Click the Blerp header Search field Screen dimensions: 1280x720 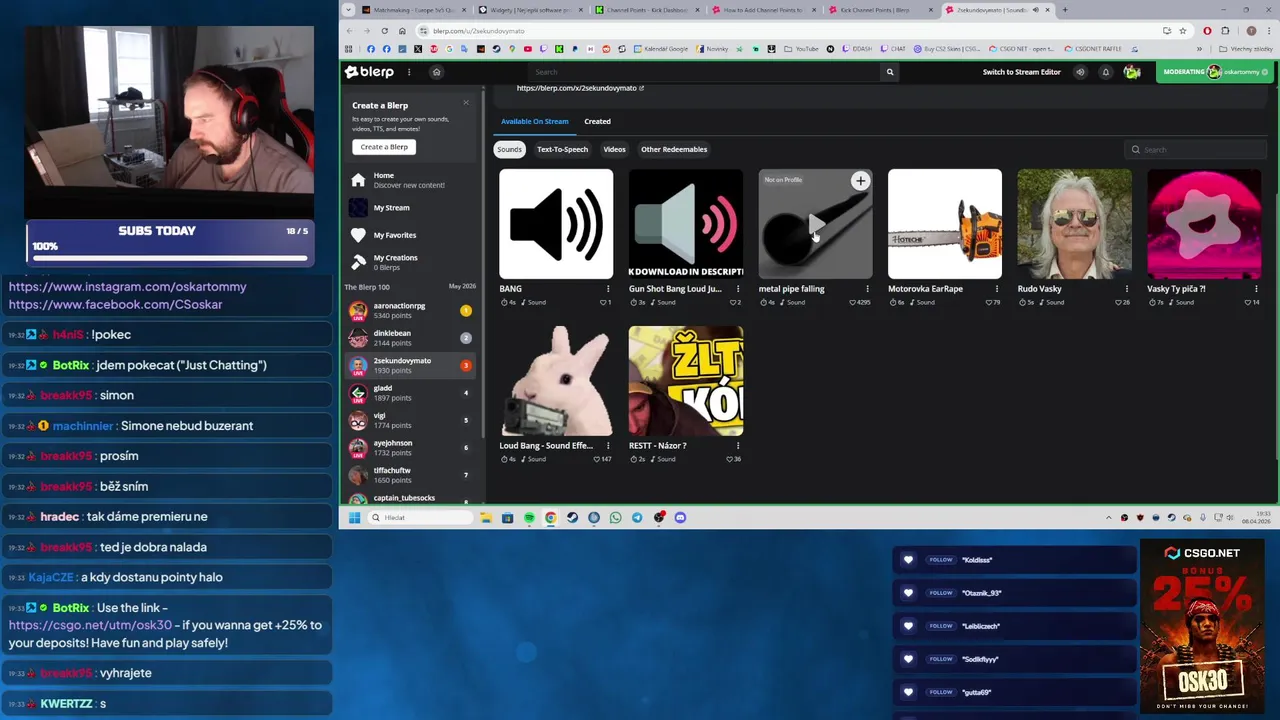(x=704, y=72)
